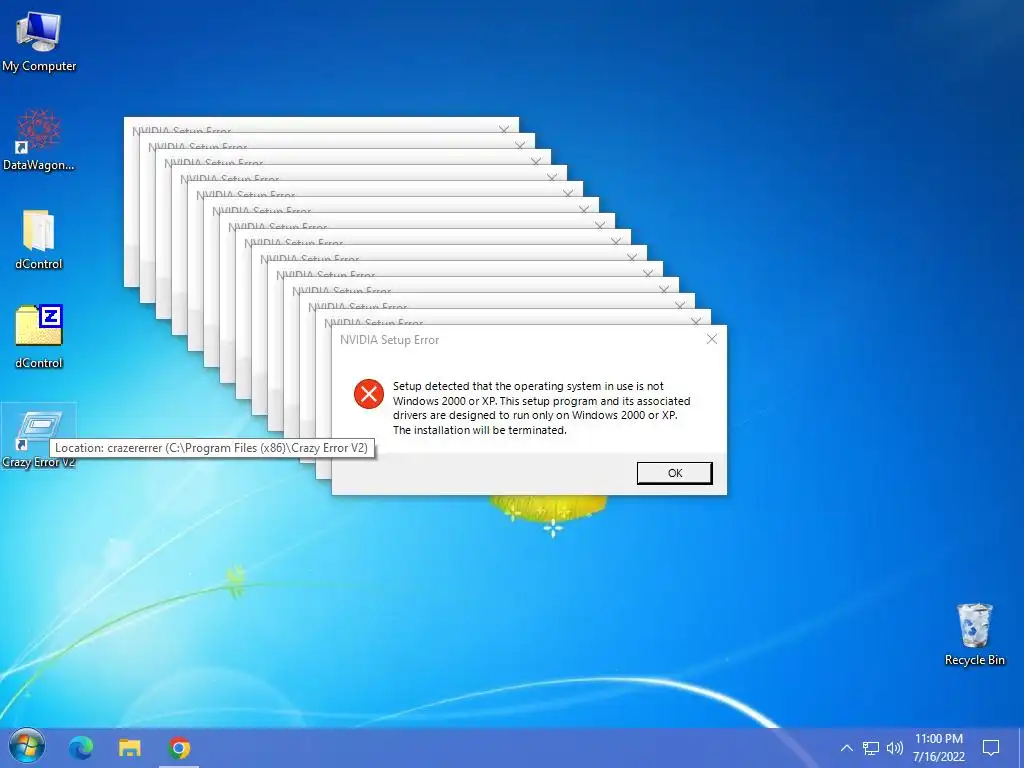This screenshot has height=768, width=1024.
Task: Click the red error icon in the dialog
Action: click(369, 394)
